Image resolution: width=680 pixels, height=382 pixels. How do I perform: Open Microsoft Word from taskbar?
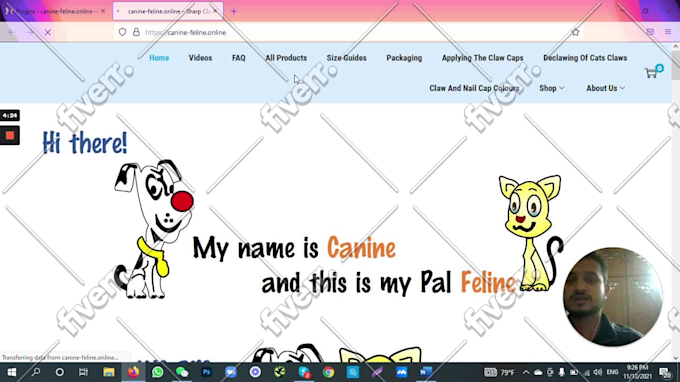tap(425, 372)
